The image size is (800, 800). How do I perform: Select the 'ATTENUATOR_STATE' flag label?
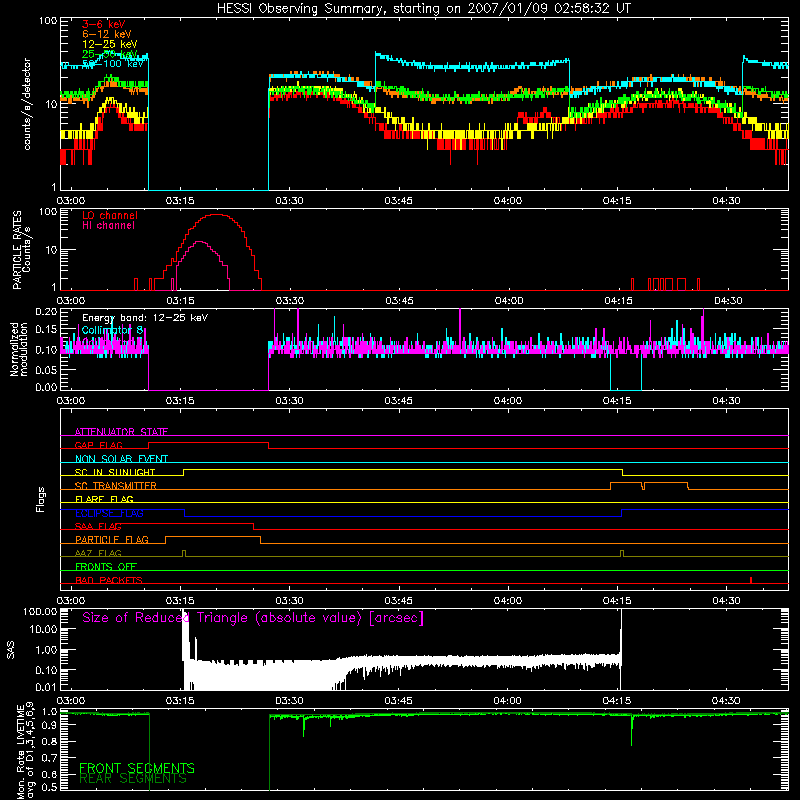[121, 432]
